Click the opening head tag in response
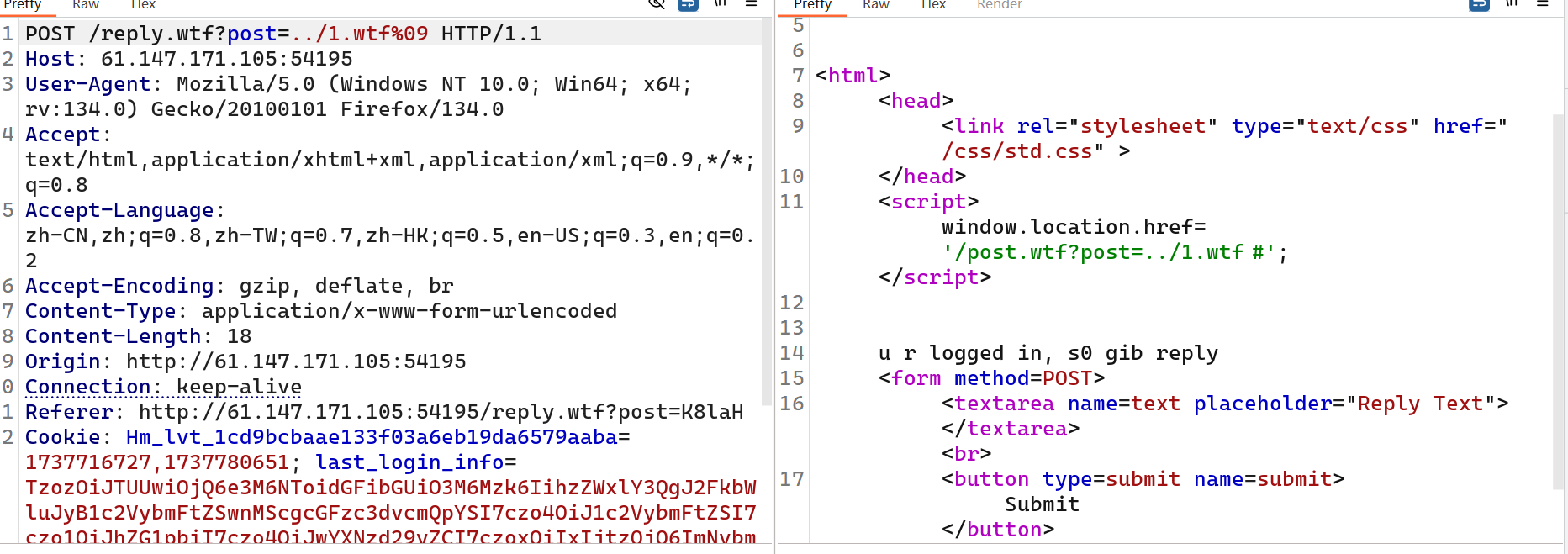Image resolution: width=1568 pixels, height=554 pixels. coord(916,101)
